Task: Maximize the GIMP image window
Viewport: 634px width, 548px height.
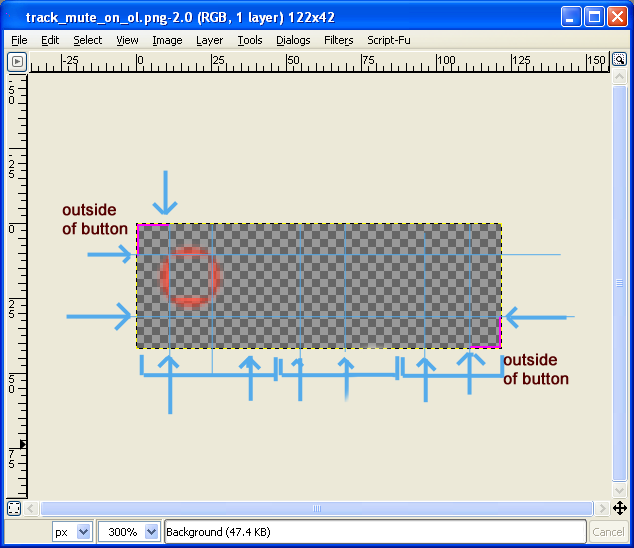Action: (594, 16)
